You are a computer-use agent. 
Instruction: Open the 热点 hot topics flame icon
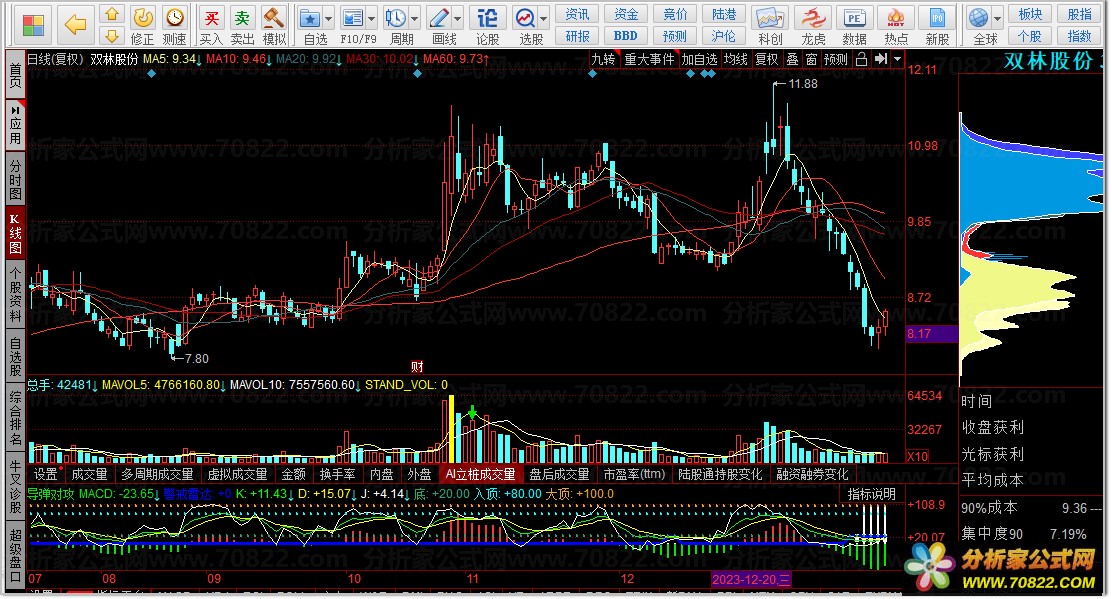[x=896, y=26]
